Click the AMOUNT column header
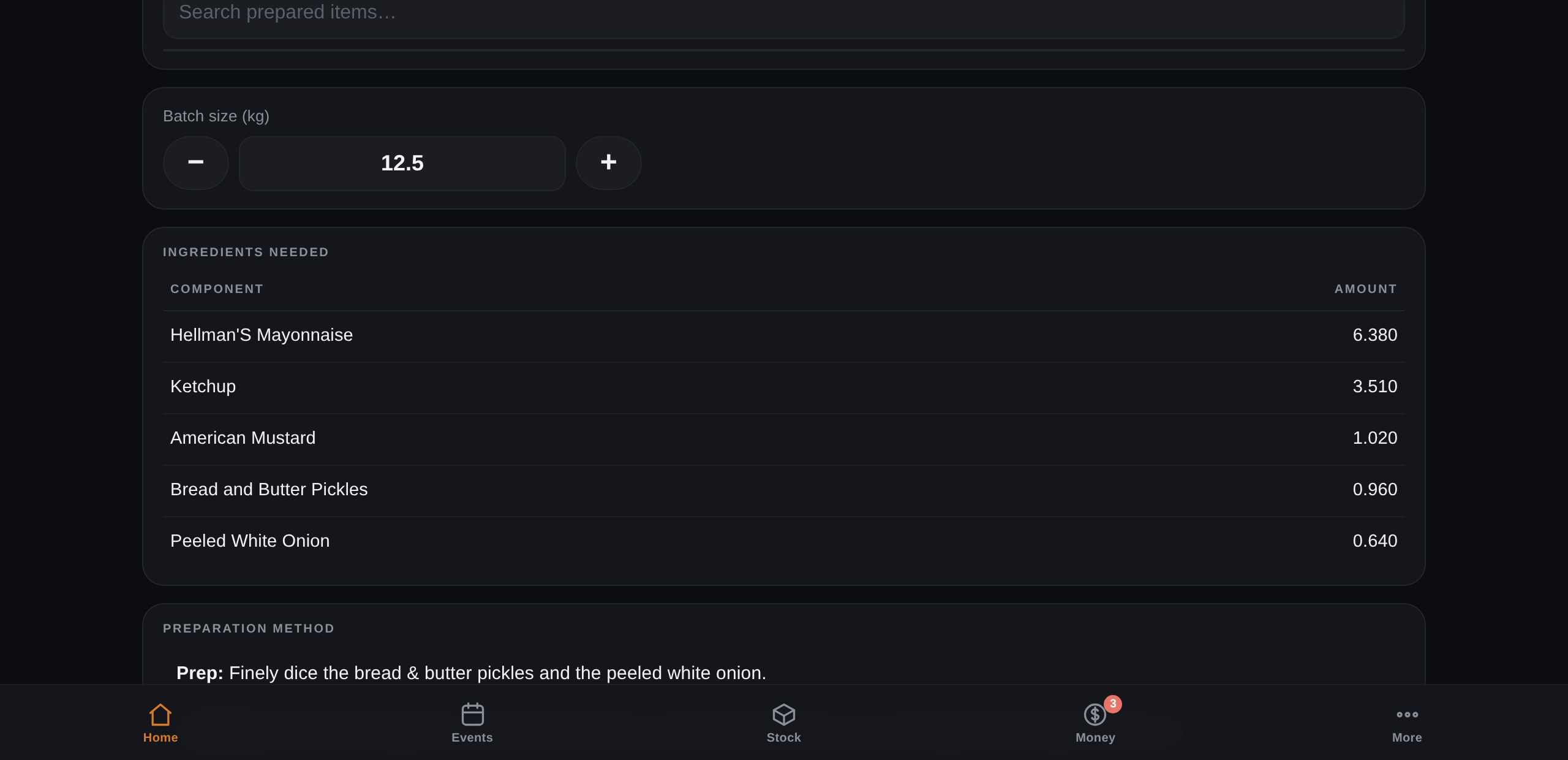1568x760 pixels. (1366, 289)
